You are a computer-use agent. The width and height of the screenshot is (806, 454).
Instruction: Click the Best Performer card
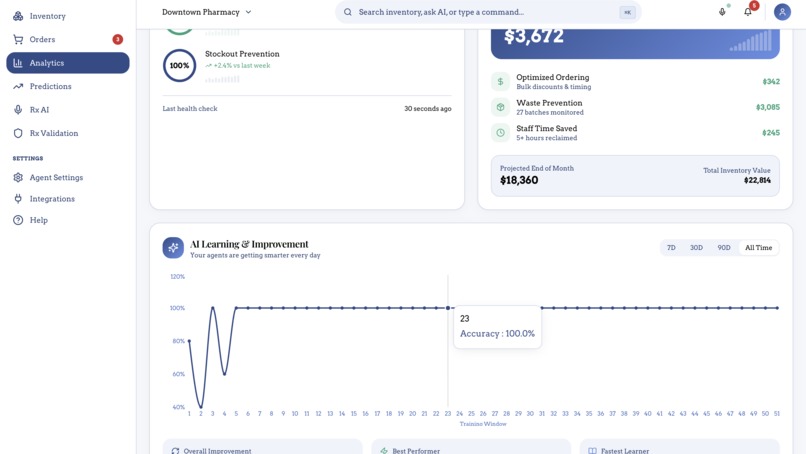pos(471,446)
